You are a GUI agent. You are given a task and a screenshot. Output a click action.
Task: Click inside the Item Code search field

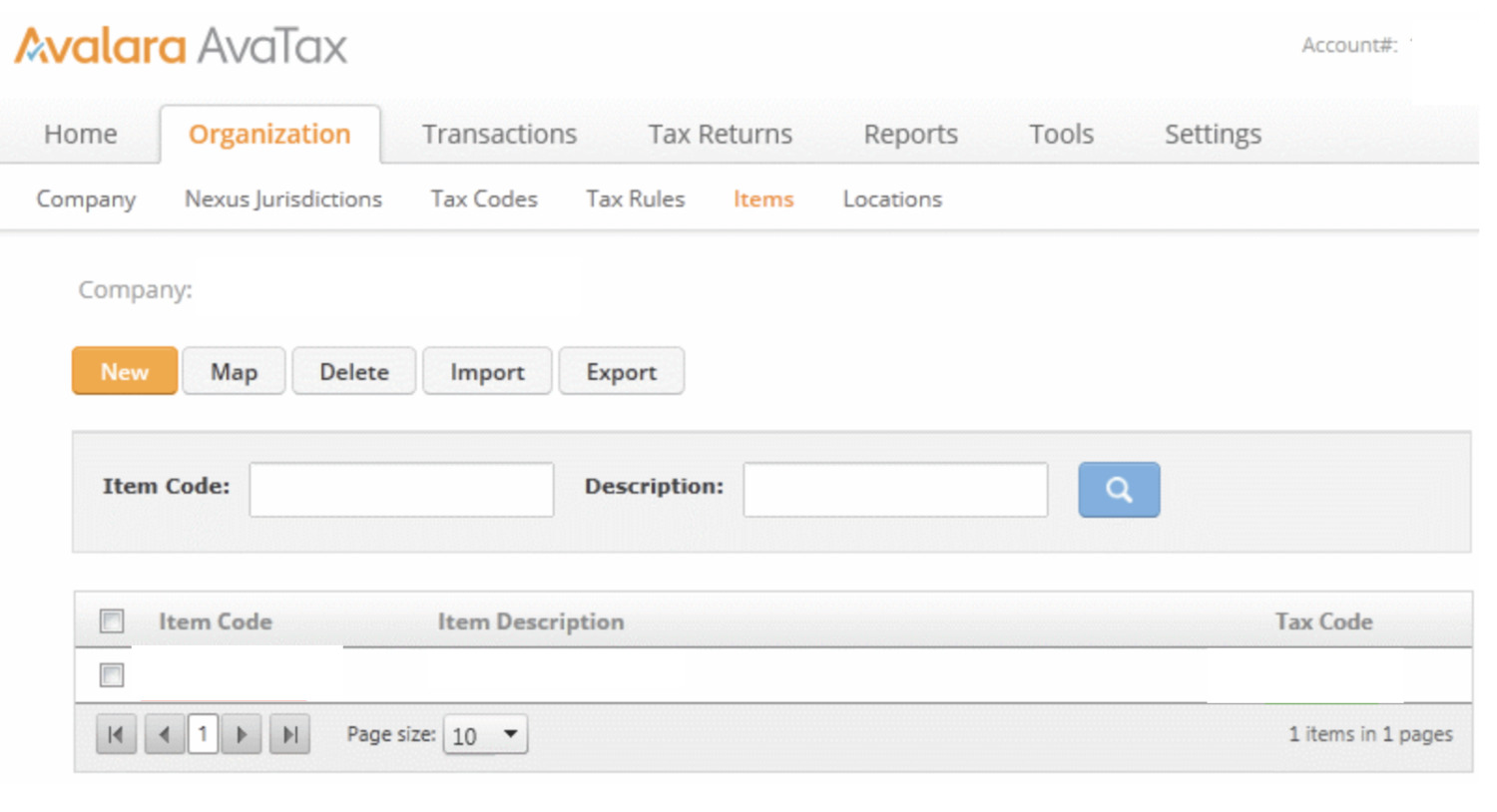click(400, 490)
